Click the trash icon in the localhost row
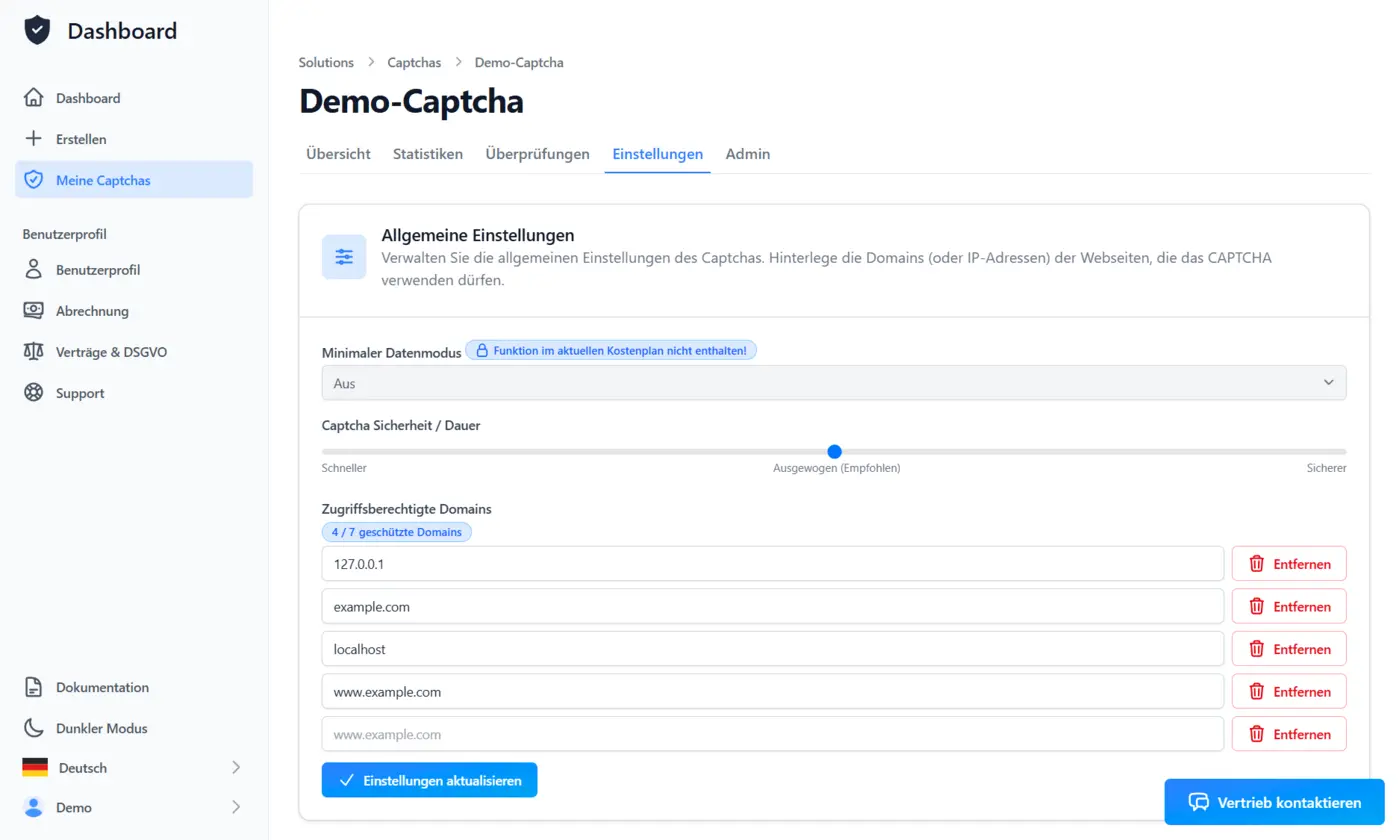The height and width of the screenshot is (840, 1399). pyautogui.click(x=1257, y=649)
